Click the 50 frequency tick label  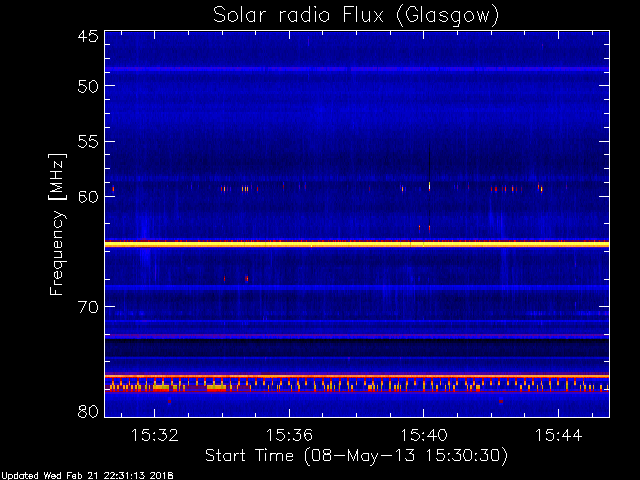(88, 86)
